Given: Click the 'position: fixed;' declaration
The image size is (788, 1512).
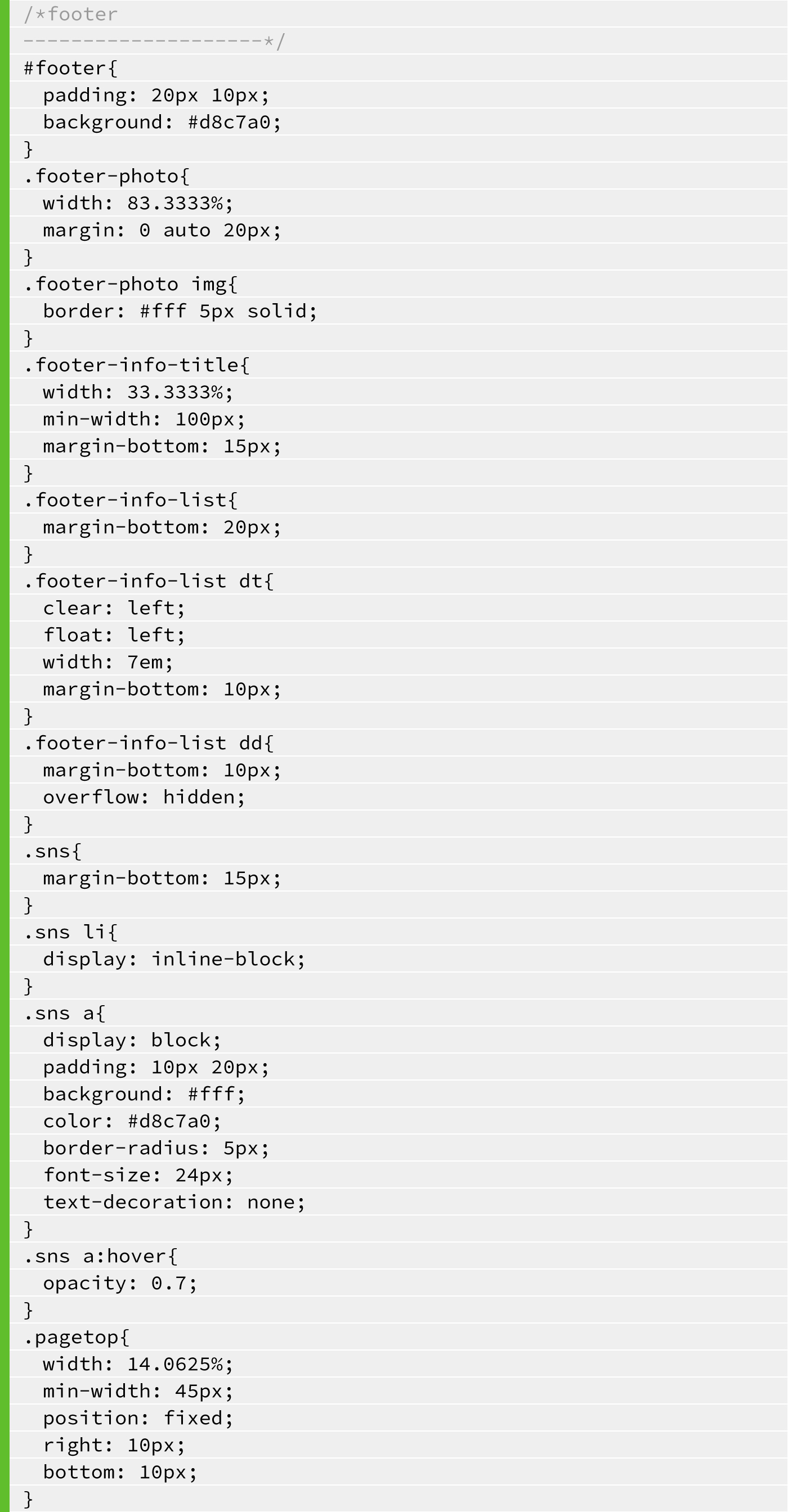Looking at the screenshot, I should 138,1418.
